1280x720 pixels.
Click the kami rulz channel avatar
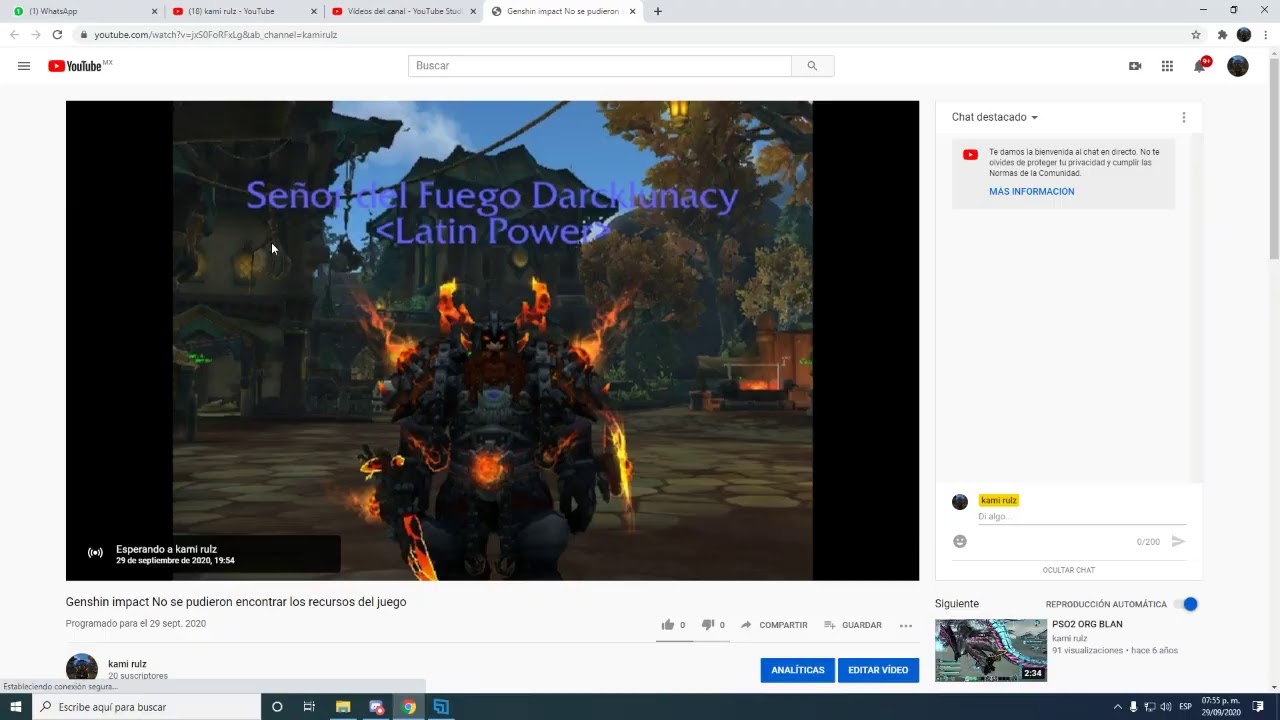click(x=82, y=667)
